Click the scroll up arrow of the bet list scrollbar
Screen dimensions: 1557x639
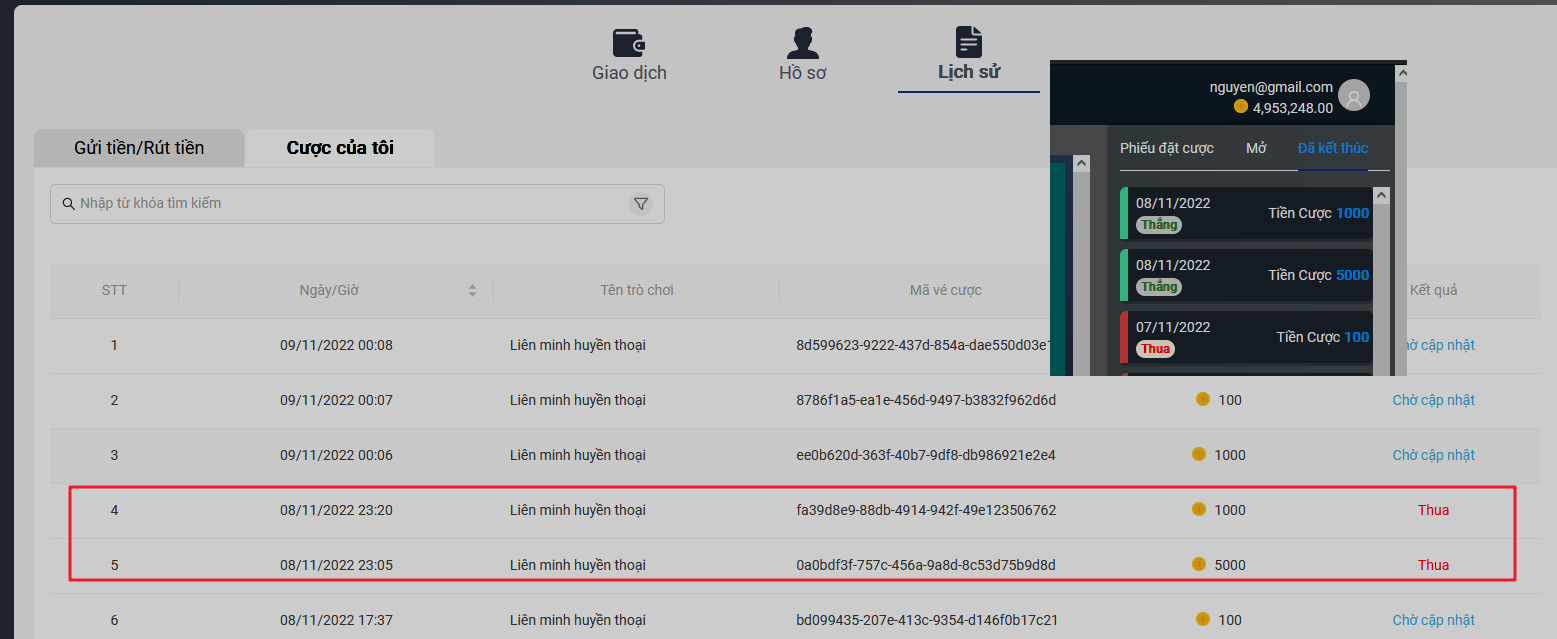tap(1382, 196)
